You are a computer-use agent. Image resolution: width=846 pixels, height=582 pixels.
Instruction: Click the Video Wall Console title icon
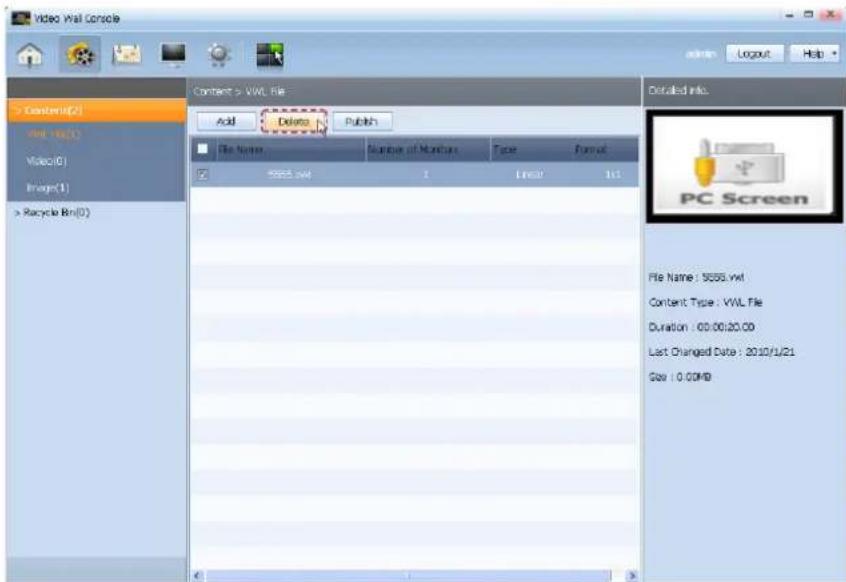21,18
